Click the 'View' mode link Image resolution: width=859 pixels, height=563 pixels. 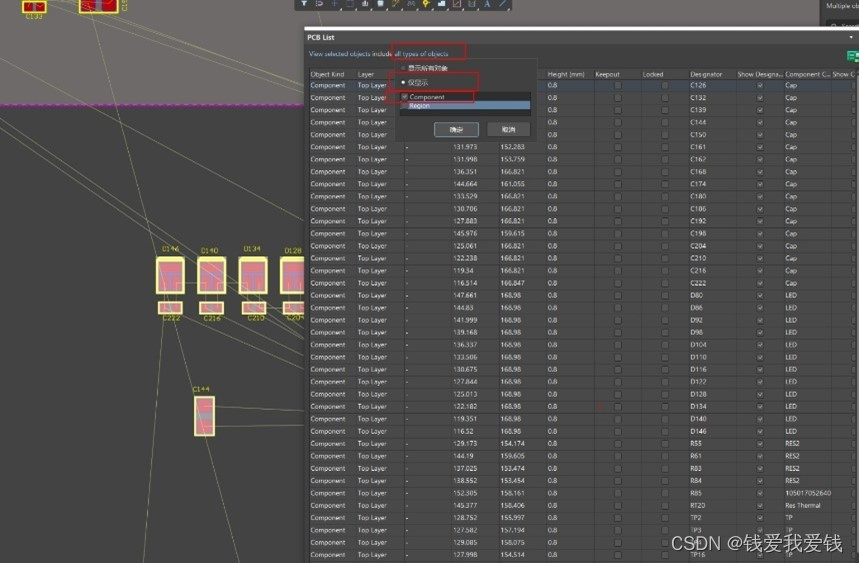pos(316,54)
